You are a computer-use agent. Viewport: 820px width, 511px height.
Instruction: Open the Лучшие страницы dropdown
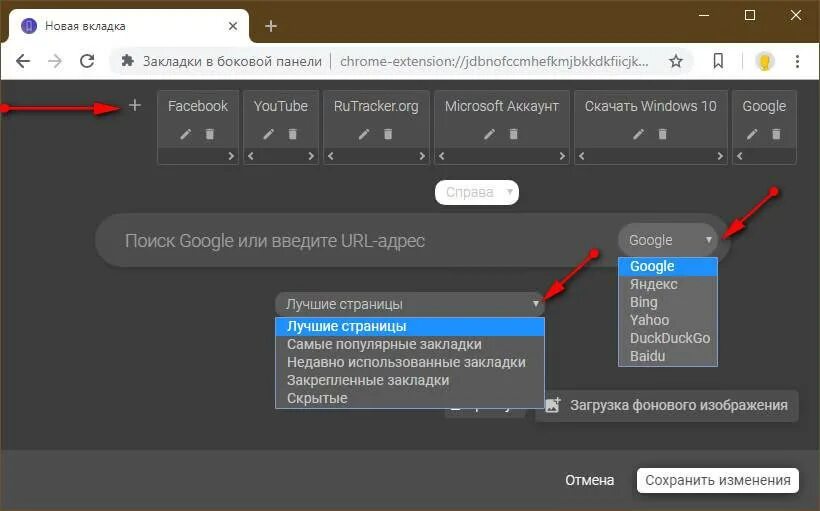pos(410,304)
